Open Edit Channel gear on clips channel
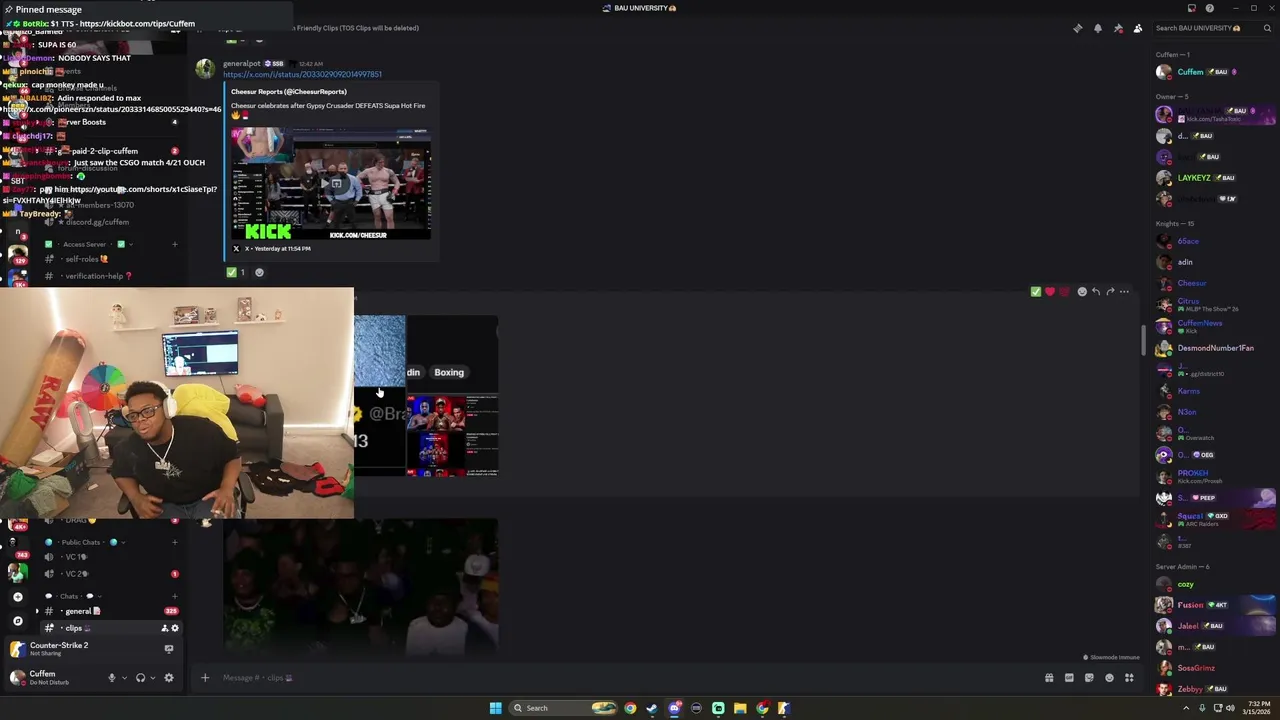The width and height of the screenshot is (1280, 720). (175, 628)
